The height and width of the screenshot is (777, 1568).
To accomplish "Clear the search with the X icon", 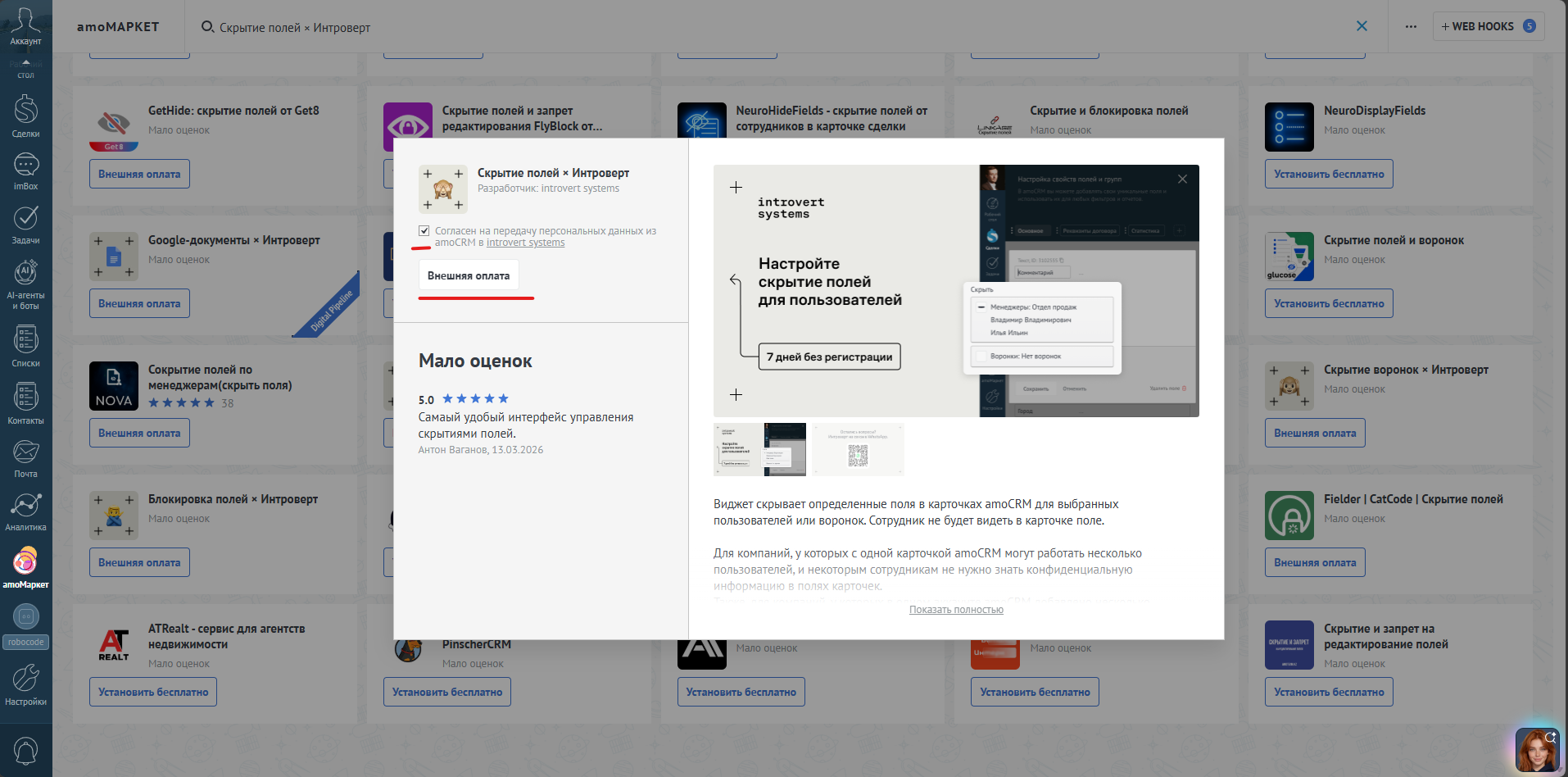I will [x=1362, y=26].
